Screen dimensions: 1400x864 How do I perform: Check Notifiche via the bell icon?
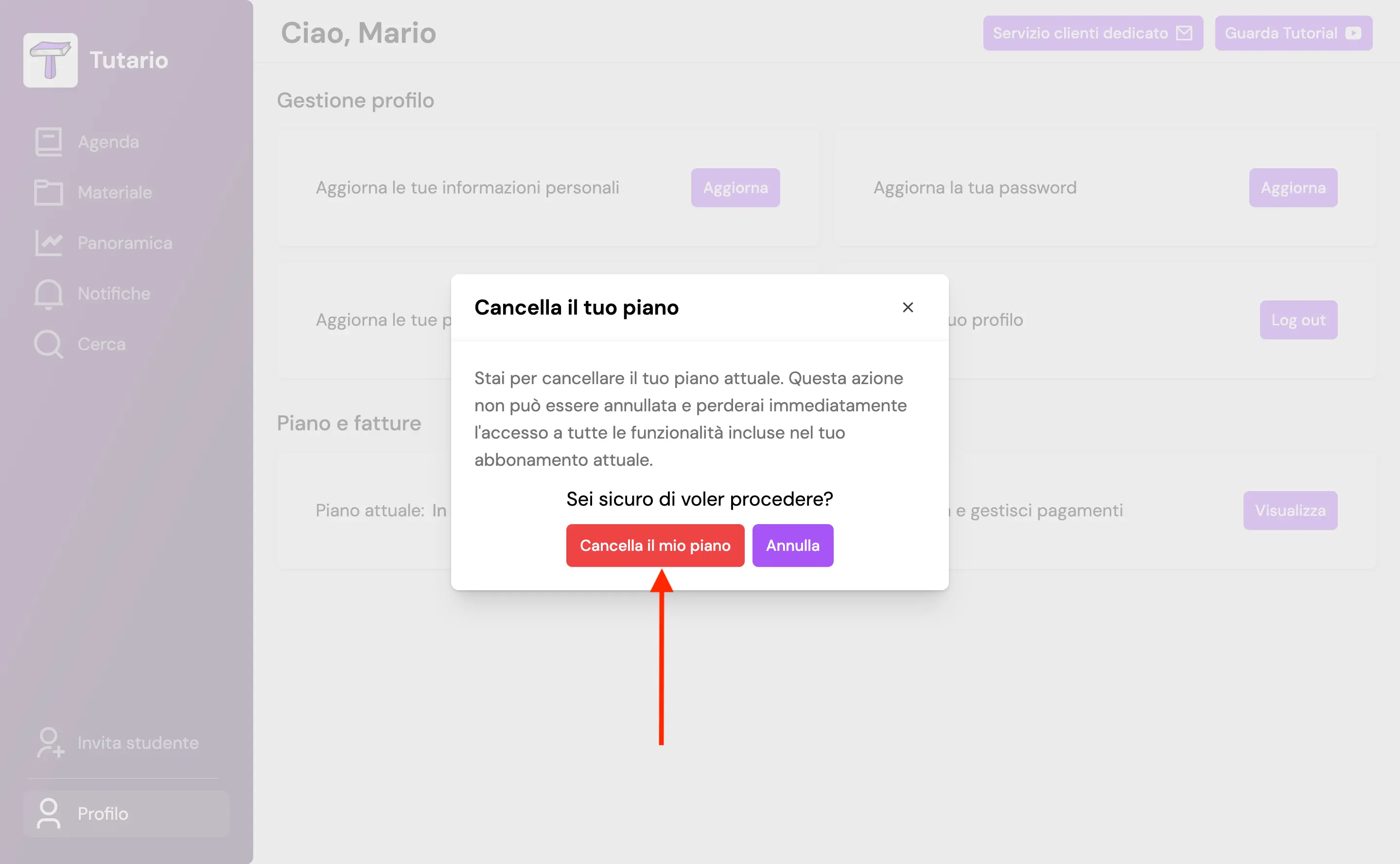[48, 293]
